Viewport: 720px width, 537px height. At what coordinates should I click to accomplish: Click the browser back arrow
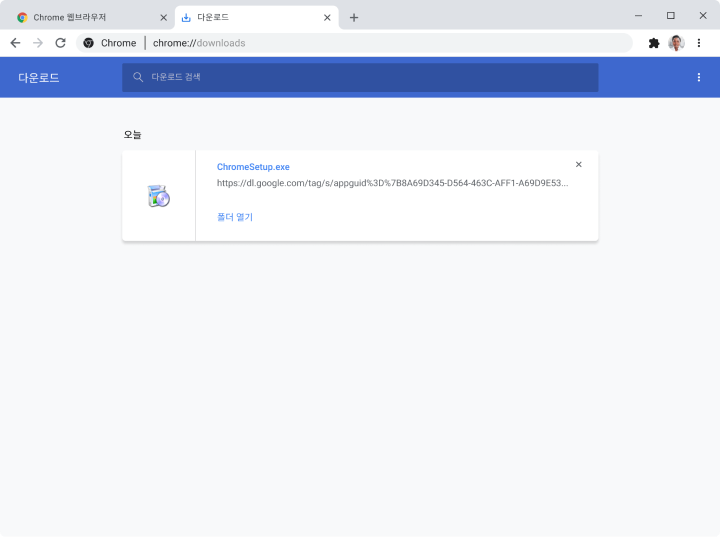click(15, 43)
